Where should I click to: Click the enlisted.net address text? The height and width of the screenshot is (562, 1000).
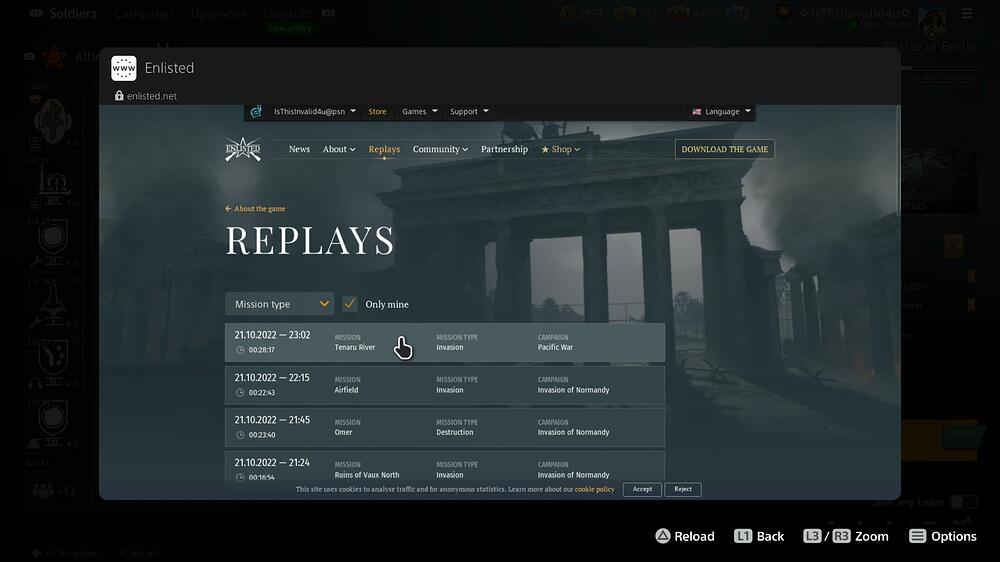(152, 96)
